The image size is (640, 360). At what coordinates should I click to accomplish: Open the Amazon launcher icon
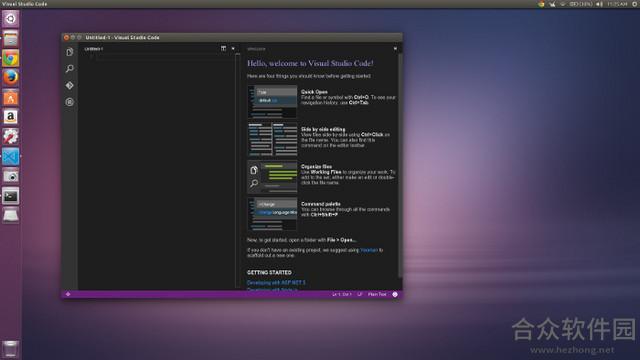pyautogui.click(x=11, y=117)
